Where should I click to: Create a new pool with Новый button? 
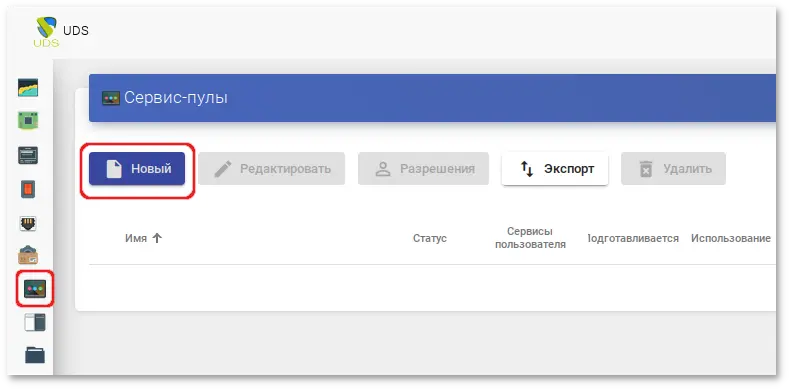point(137,169)
